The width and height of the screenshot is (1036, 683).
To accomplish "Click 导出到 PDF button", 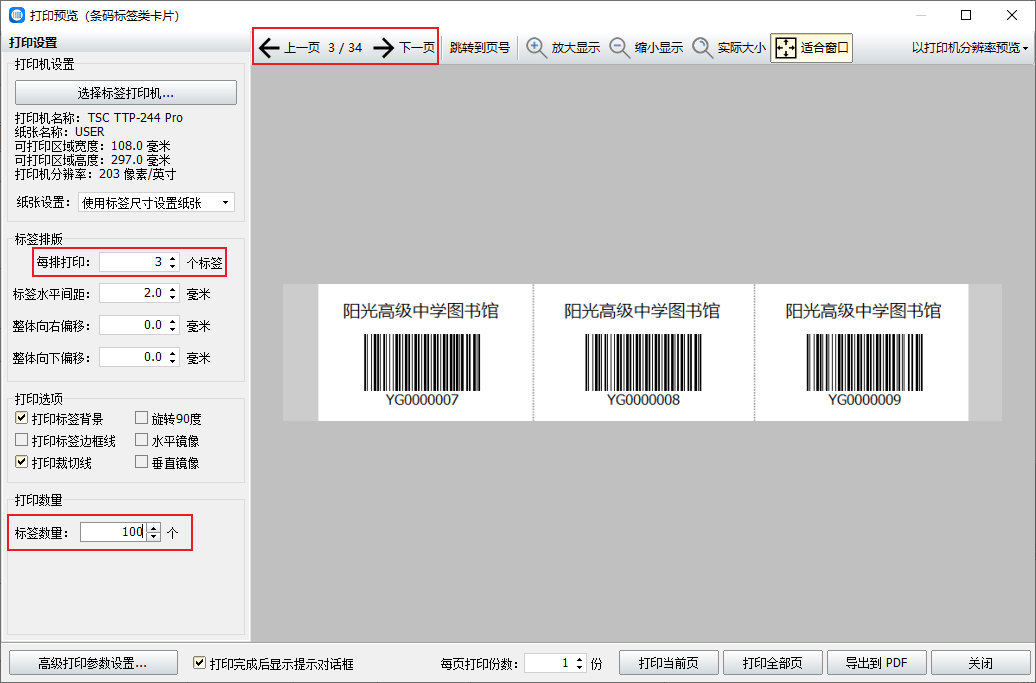I will [x=876, y=663].
